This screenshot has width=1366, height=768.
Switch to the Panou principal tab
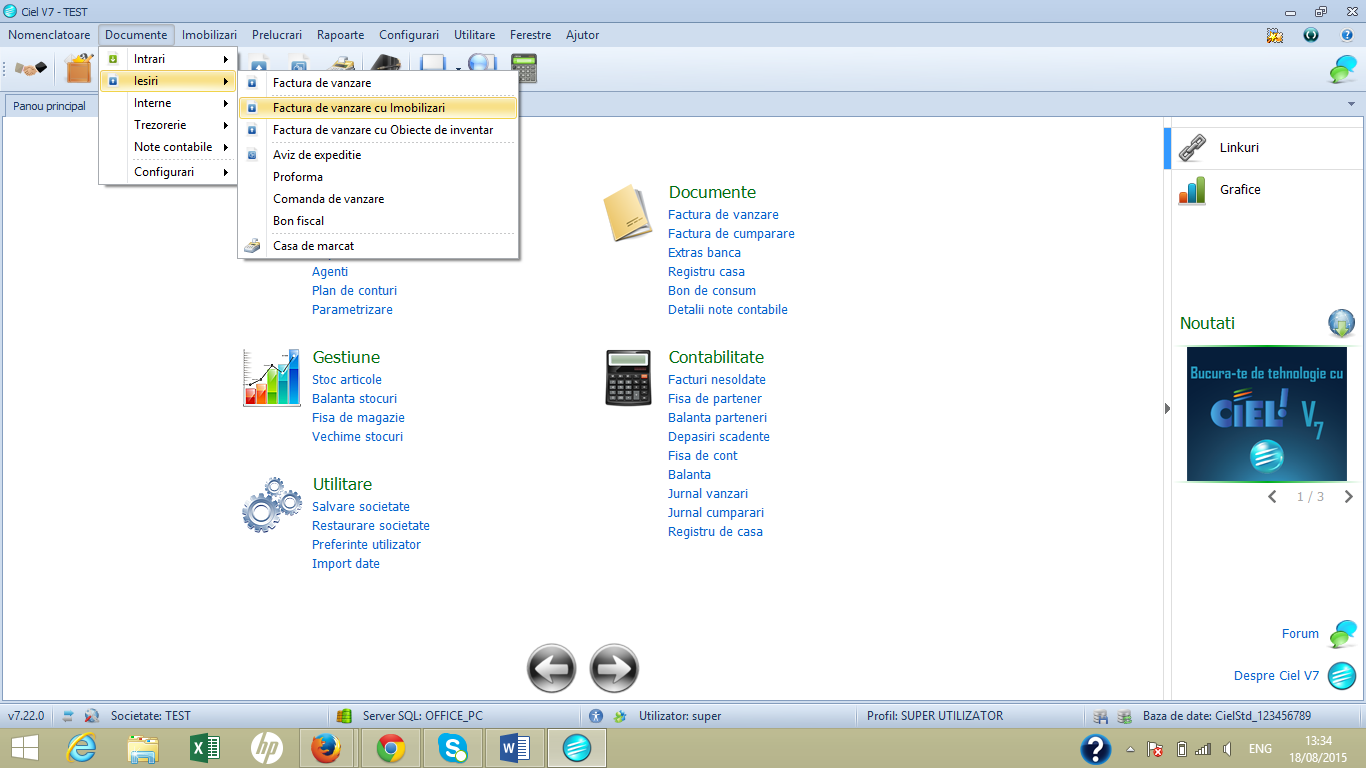[x=50, y=106]
